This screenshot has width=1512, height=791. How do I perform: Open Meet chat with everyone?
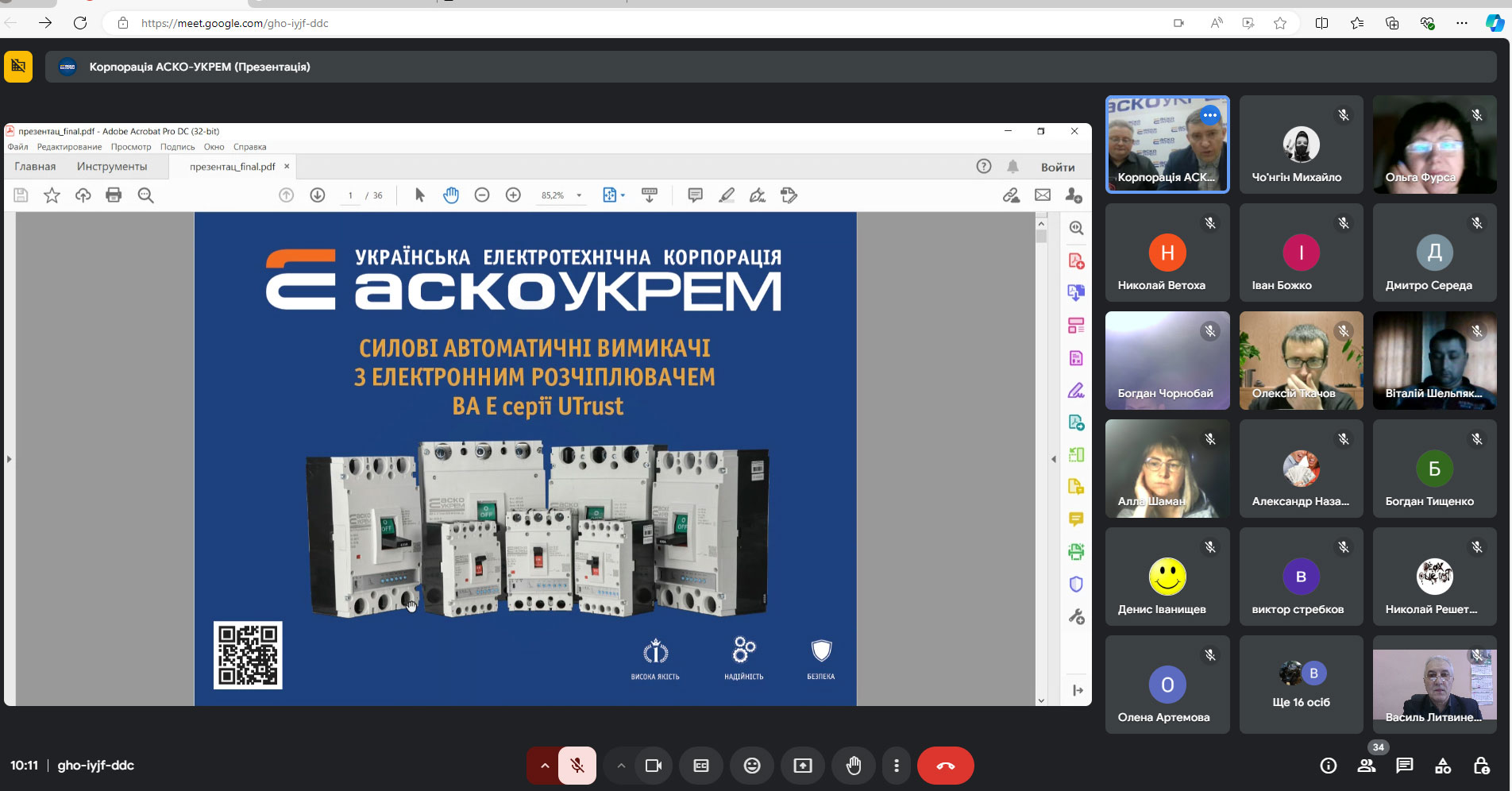(1405, 766)
